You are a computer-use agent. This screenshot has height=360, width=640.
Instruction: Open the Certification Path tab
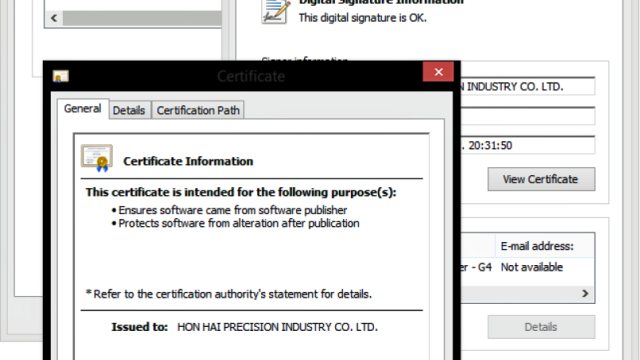198,110
